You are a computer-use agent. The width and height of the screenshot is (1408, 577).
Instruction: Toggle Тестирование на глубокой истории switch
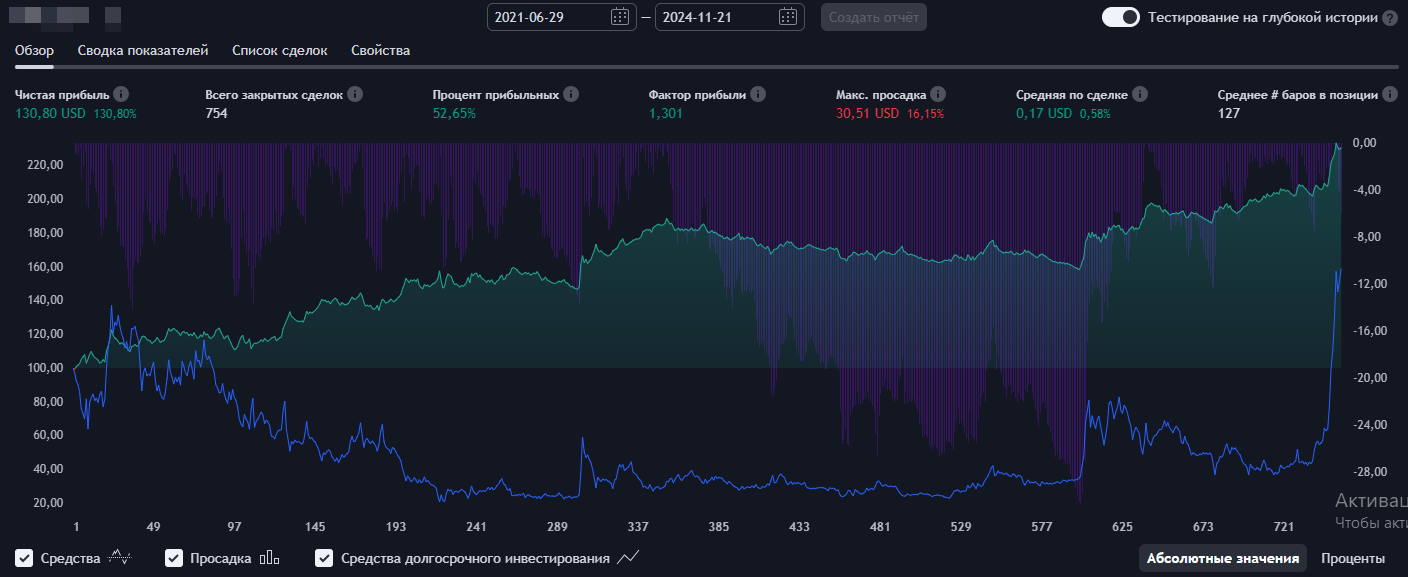(1120, 17)
